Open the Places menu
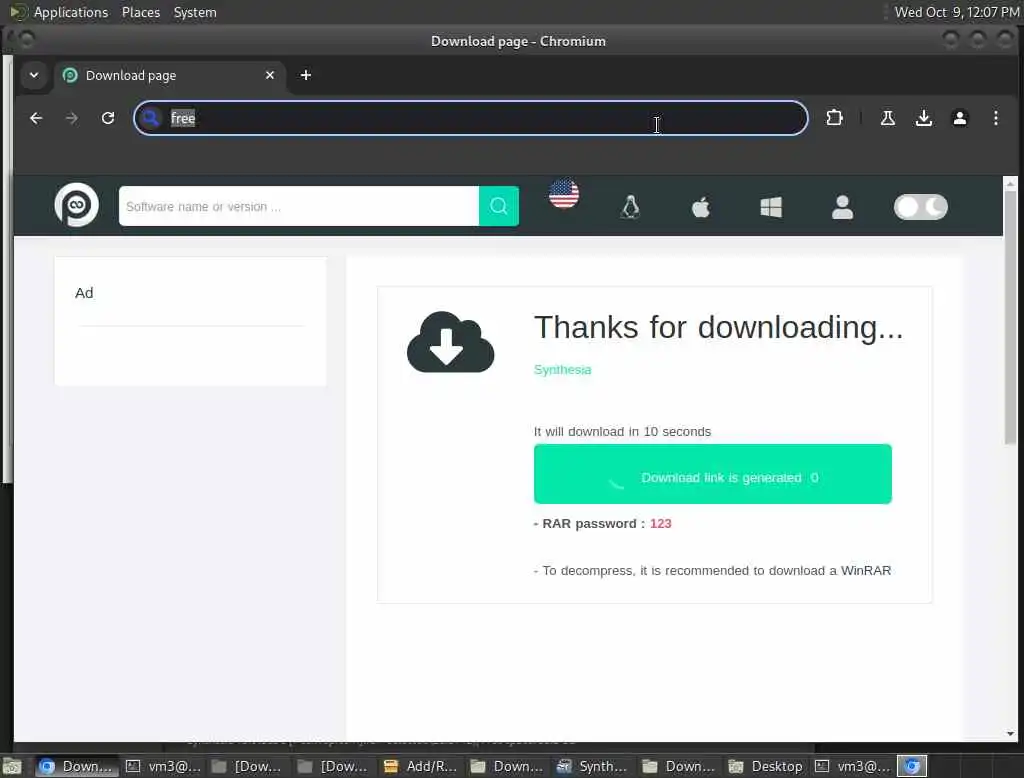 pos(141,12)
